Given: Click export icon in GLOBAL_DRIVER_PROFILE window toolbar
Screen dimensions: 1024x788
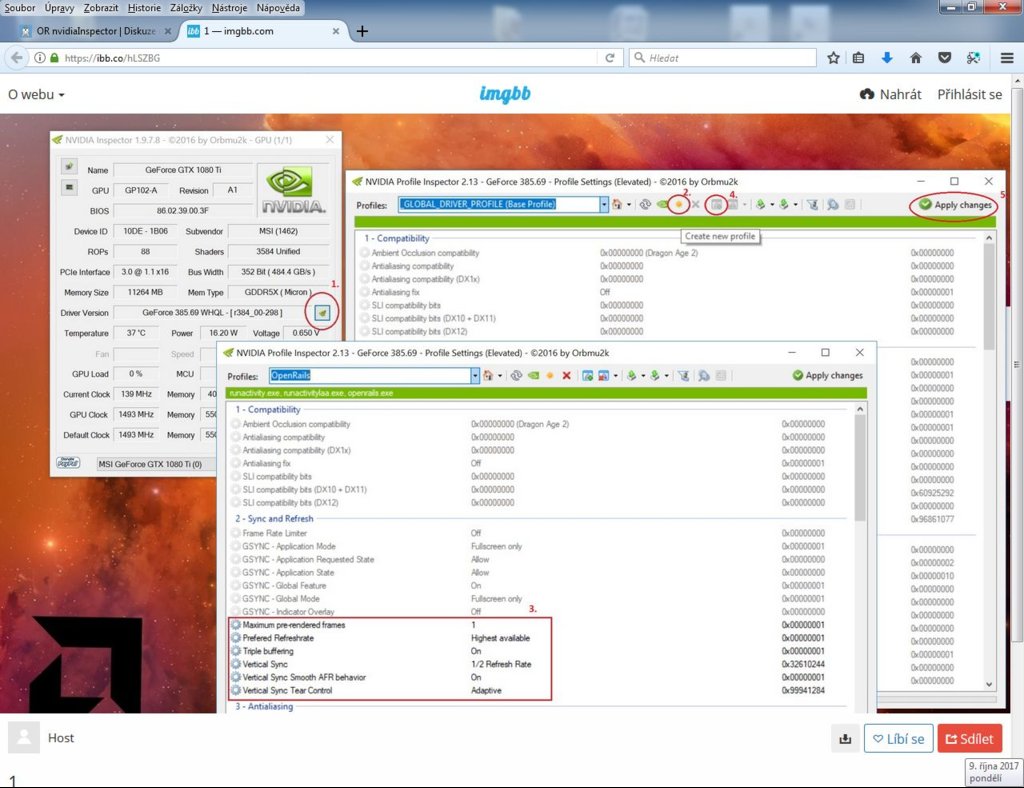Looking at the screenshot, I should [x=760, y=204].
